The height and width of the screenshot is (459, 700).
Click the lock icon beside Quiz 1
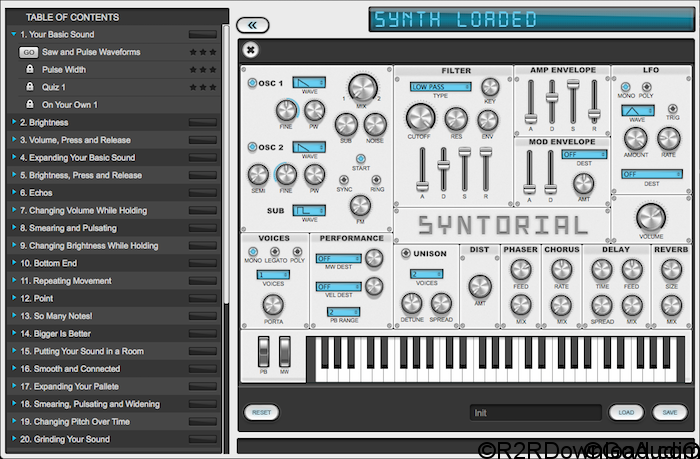pos(29,87)
